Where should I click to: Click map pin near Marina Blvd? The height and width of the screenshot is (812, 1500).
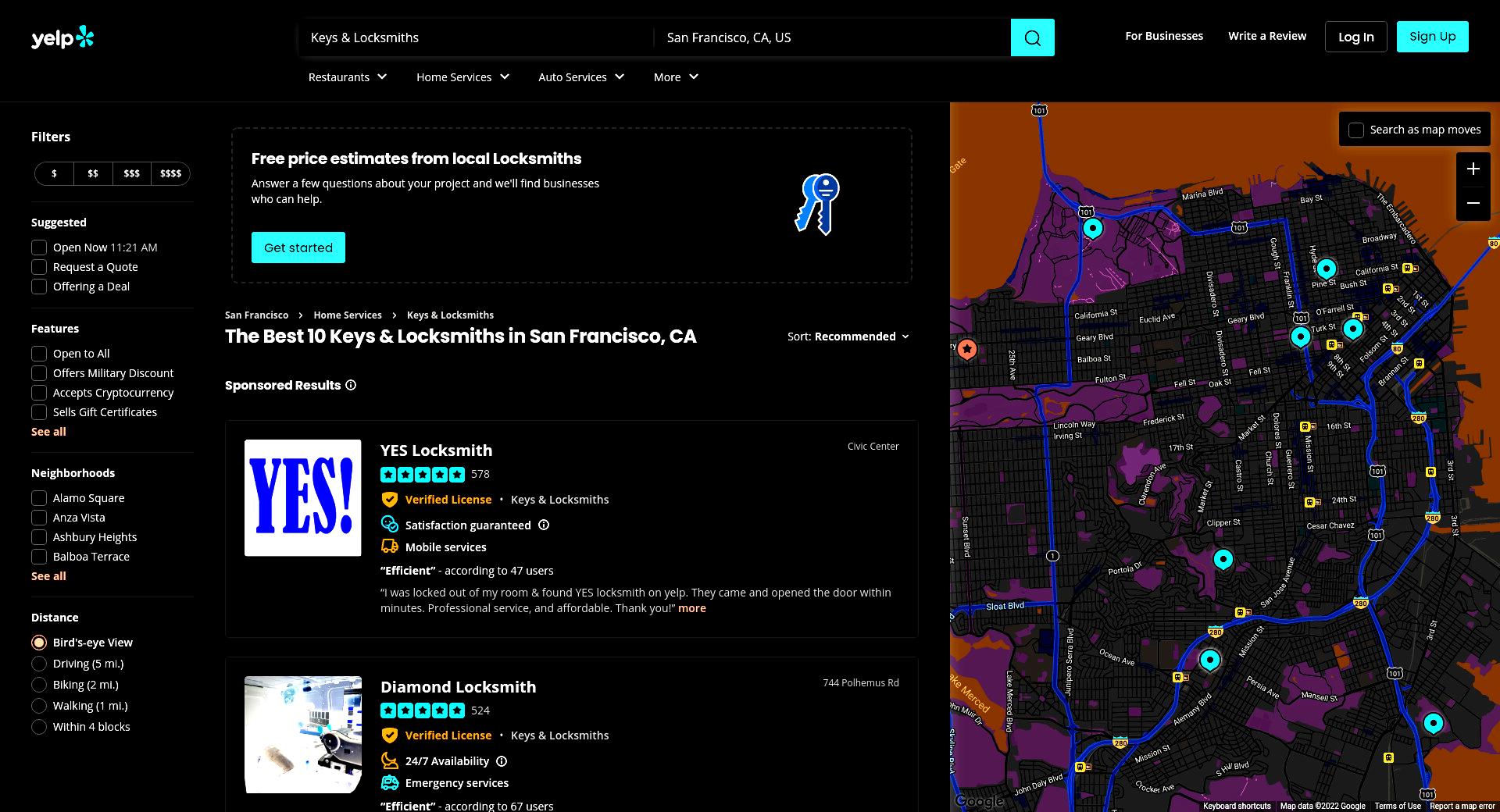[x=1092, y=228]
